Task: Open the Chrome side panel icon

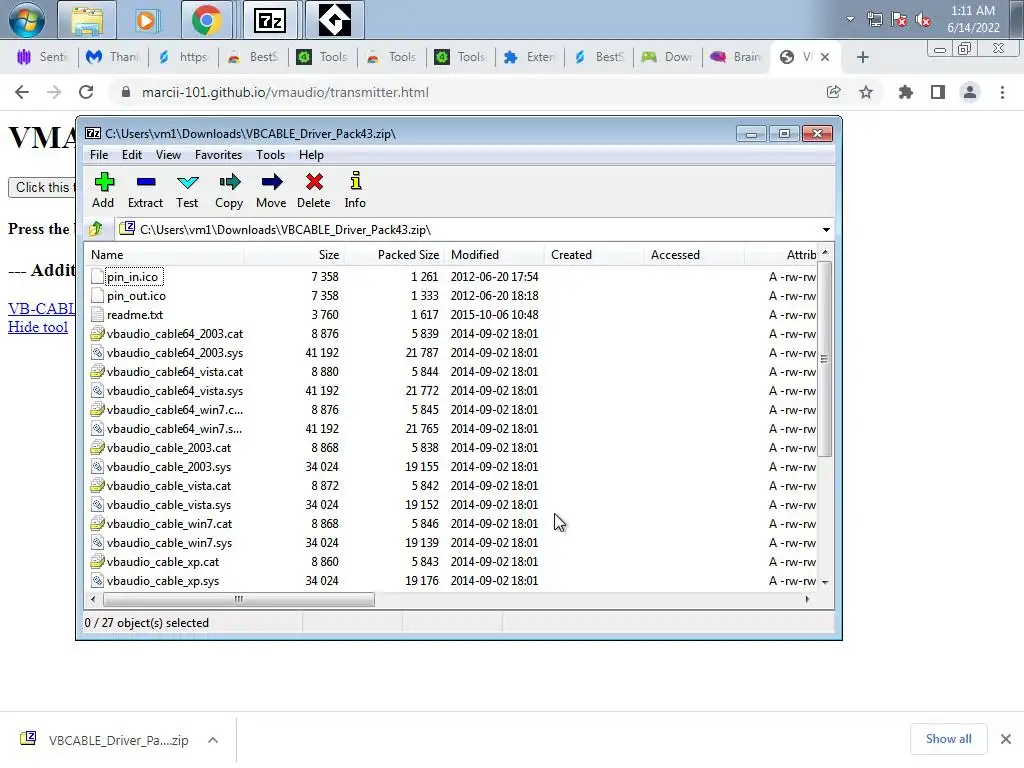Action: click(938, 92)
